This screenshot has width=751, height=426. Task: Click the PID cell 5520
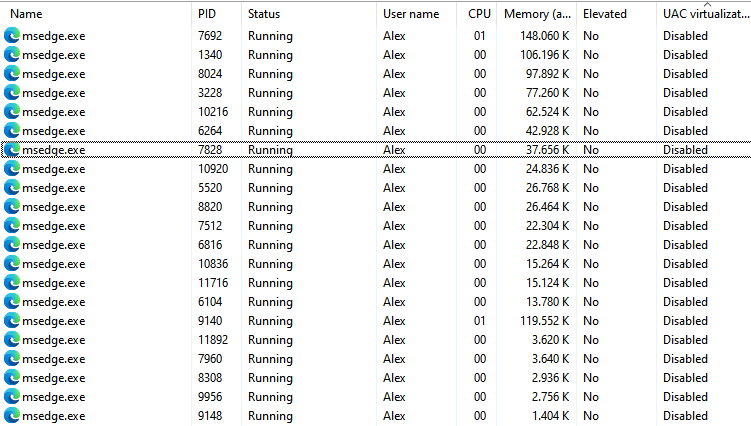coord(210,188)
